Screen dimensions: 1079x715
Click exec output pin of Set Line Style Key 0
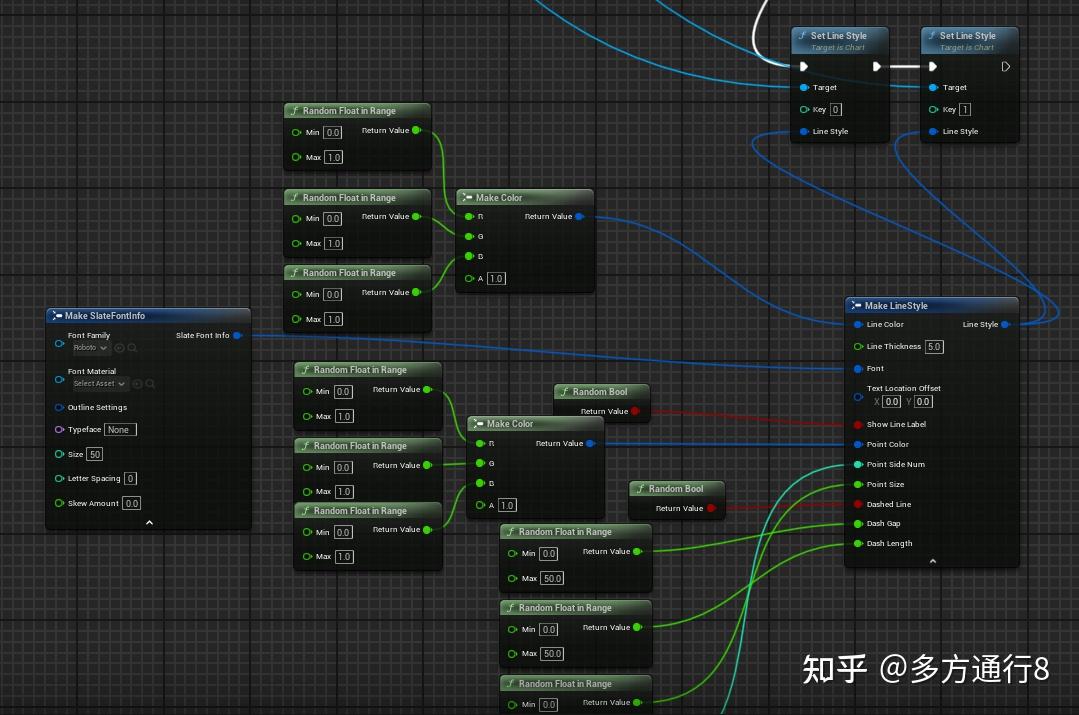(876, 67)
